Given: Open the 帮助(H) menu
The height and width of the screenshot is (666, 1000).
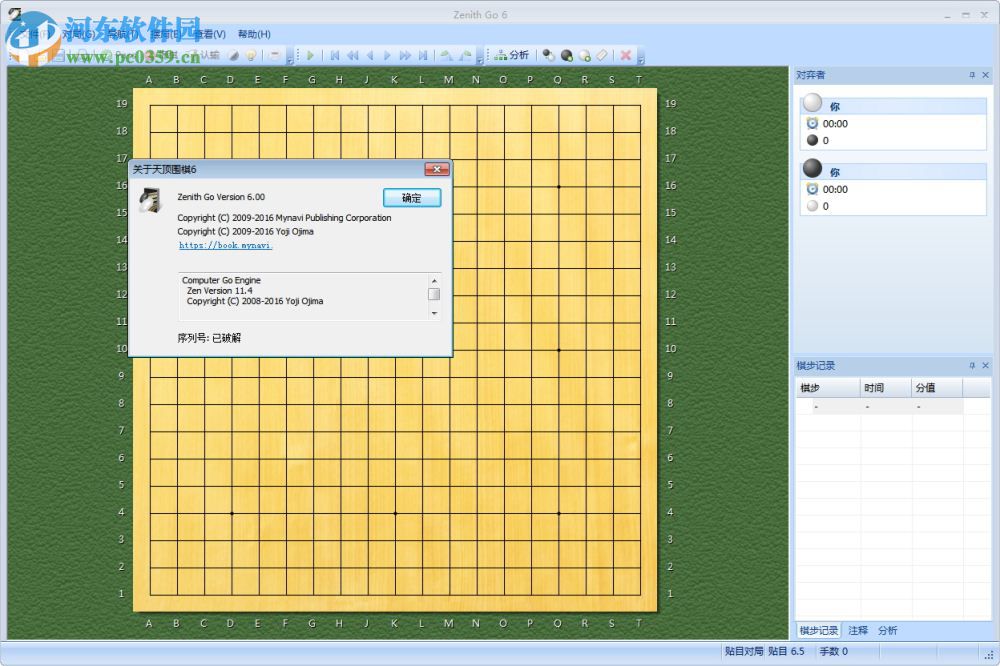Looking at the screenshot, I should (x=254, y=34).
